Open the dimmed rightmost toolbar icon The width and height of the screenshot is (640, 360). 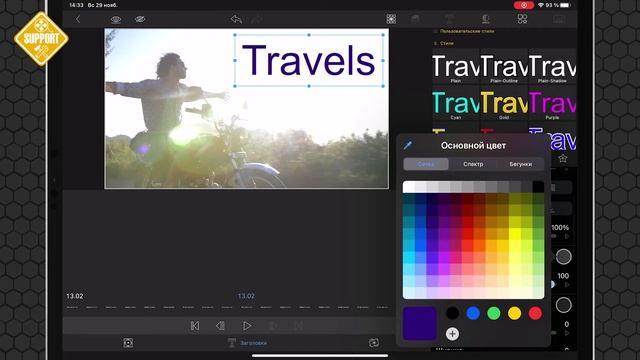(559, 19)
